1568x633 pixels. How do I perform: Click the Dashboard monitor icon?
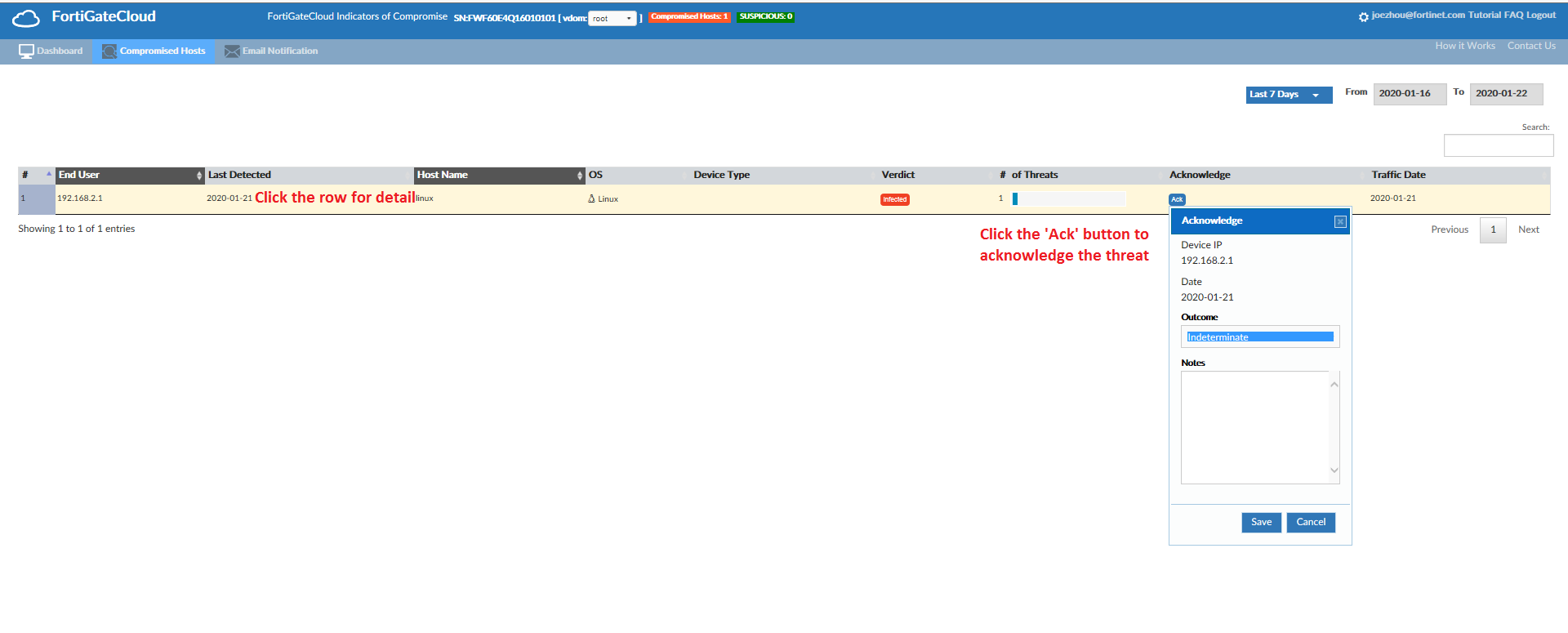26,51
